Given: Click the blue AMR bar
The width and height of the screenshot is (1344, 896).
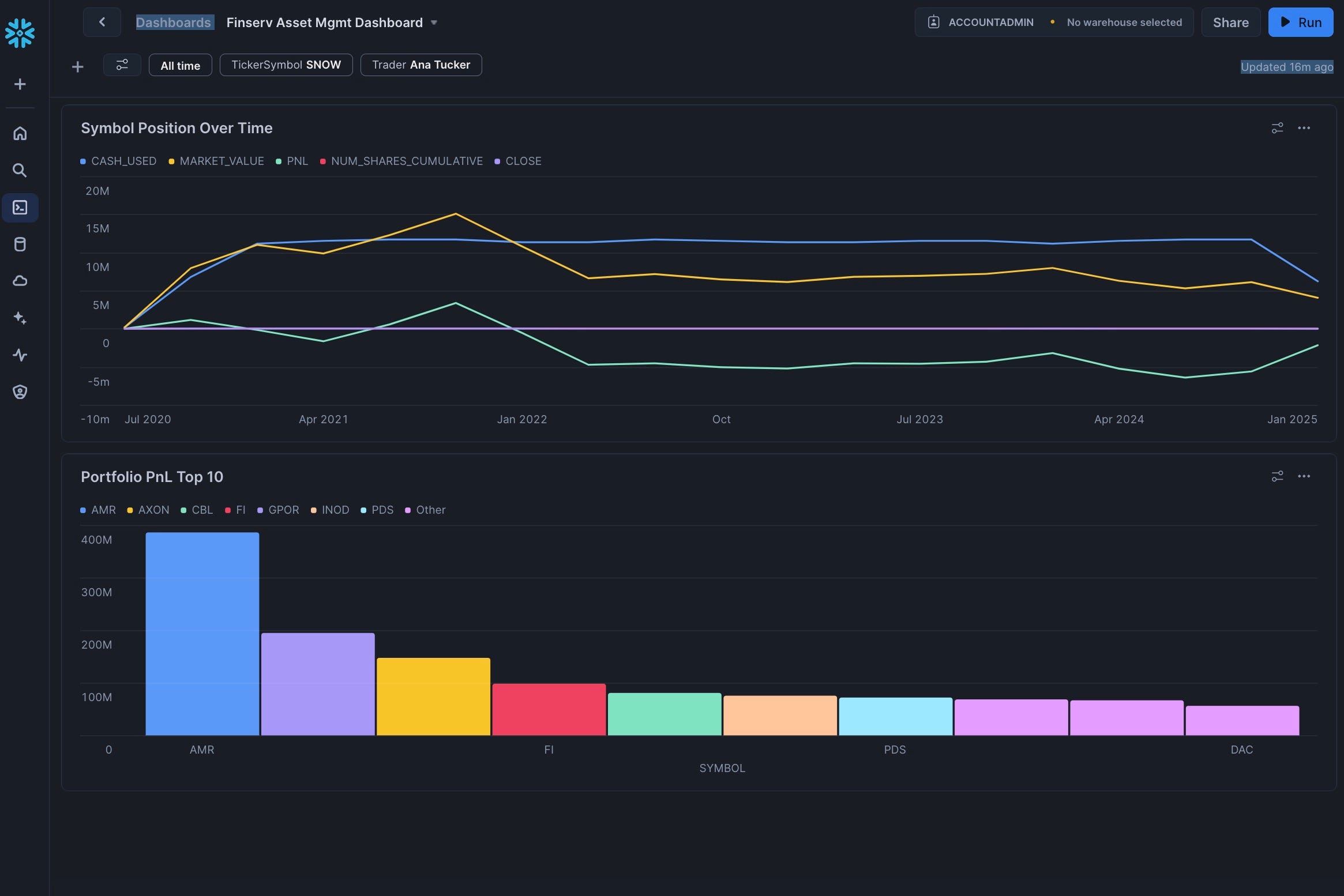Looking at the screenshot, I should pyautogui.click(x=202, y=634).
